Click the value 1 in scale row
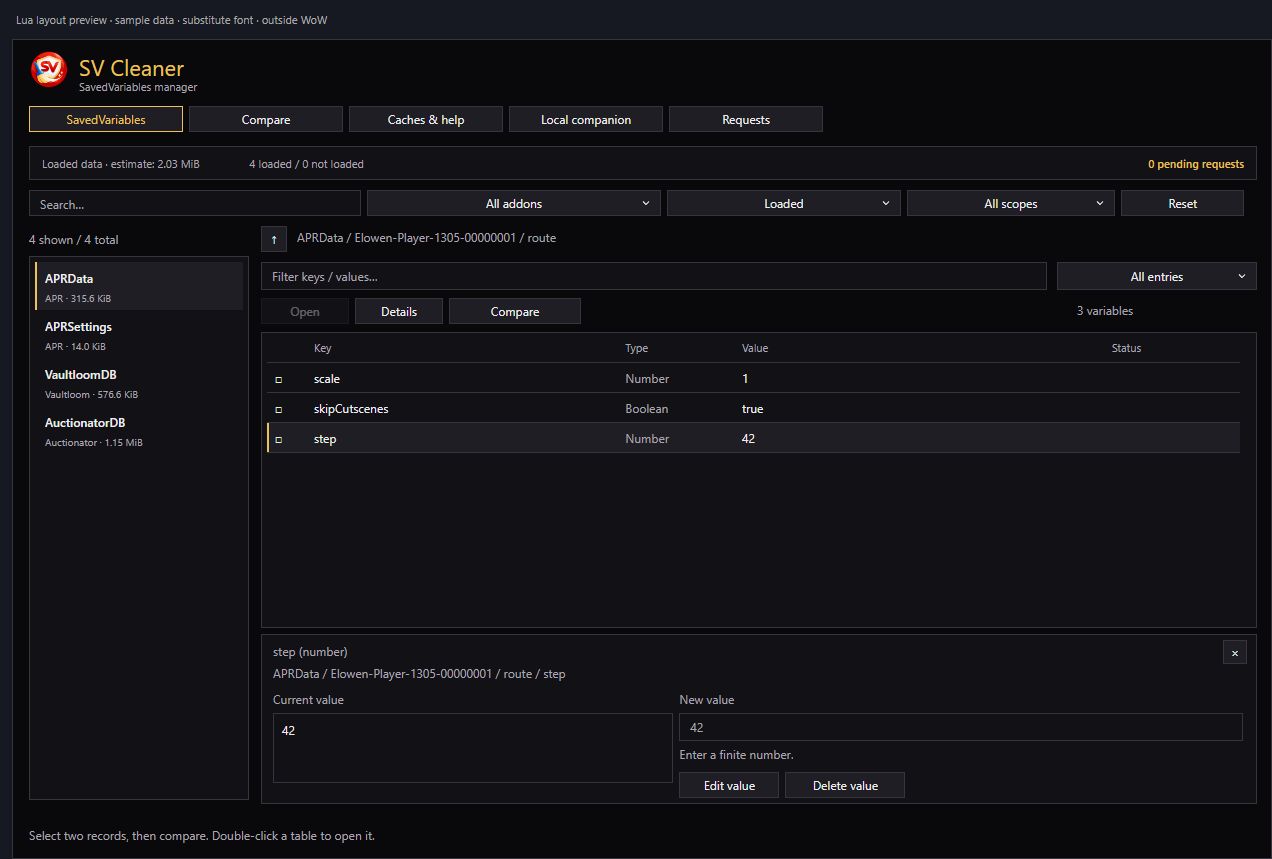 tap(745, 379)
